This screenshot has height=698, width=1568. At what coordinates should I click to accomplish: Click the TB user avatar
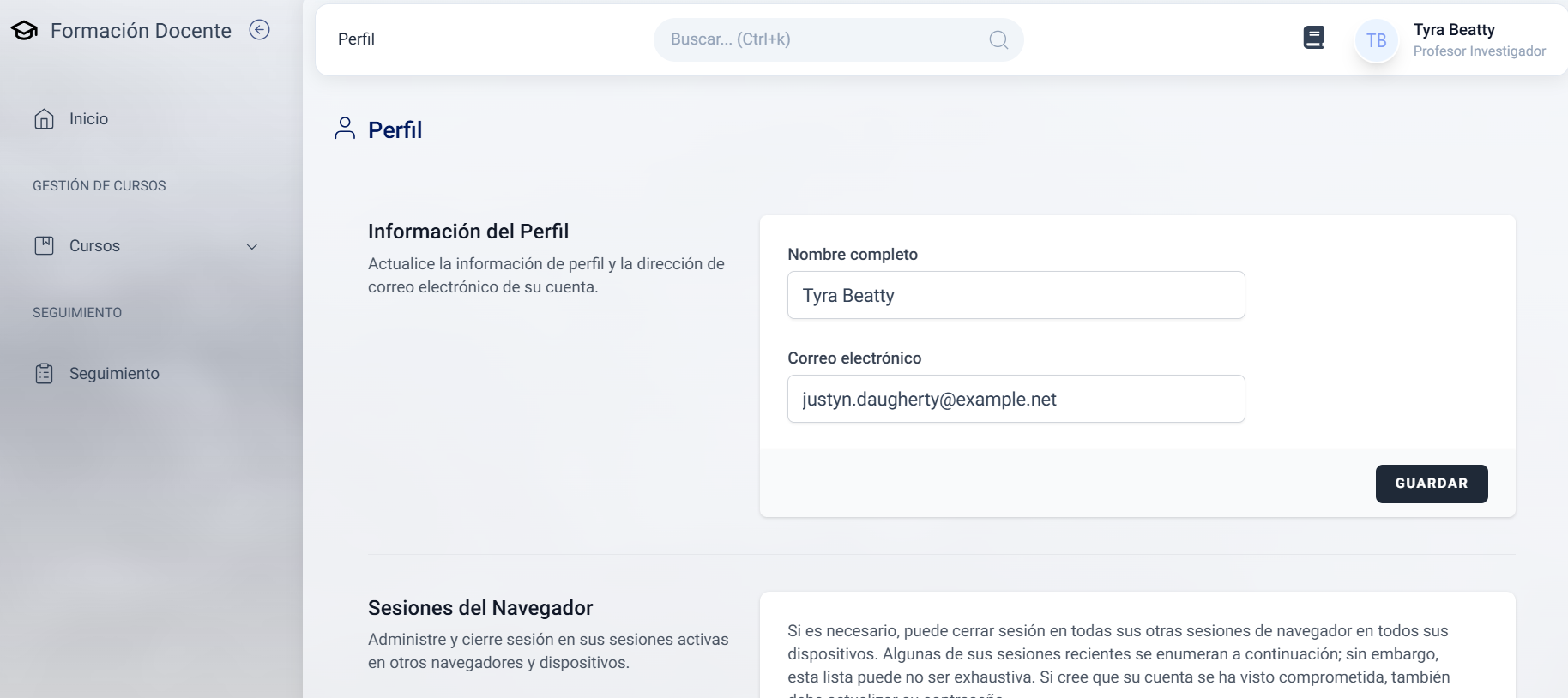tap(1376, 40)
